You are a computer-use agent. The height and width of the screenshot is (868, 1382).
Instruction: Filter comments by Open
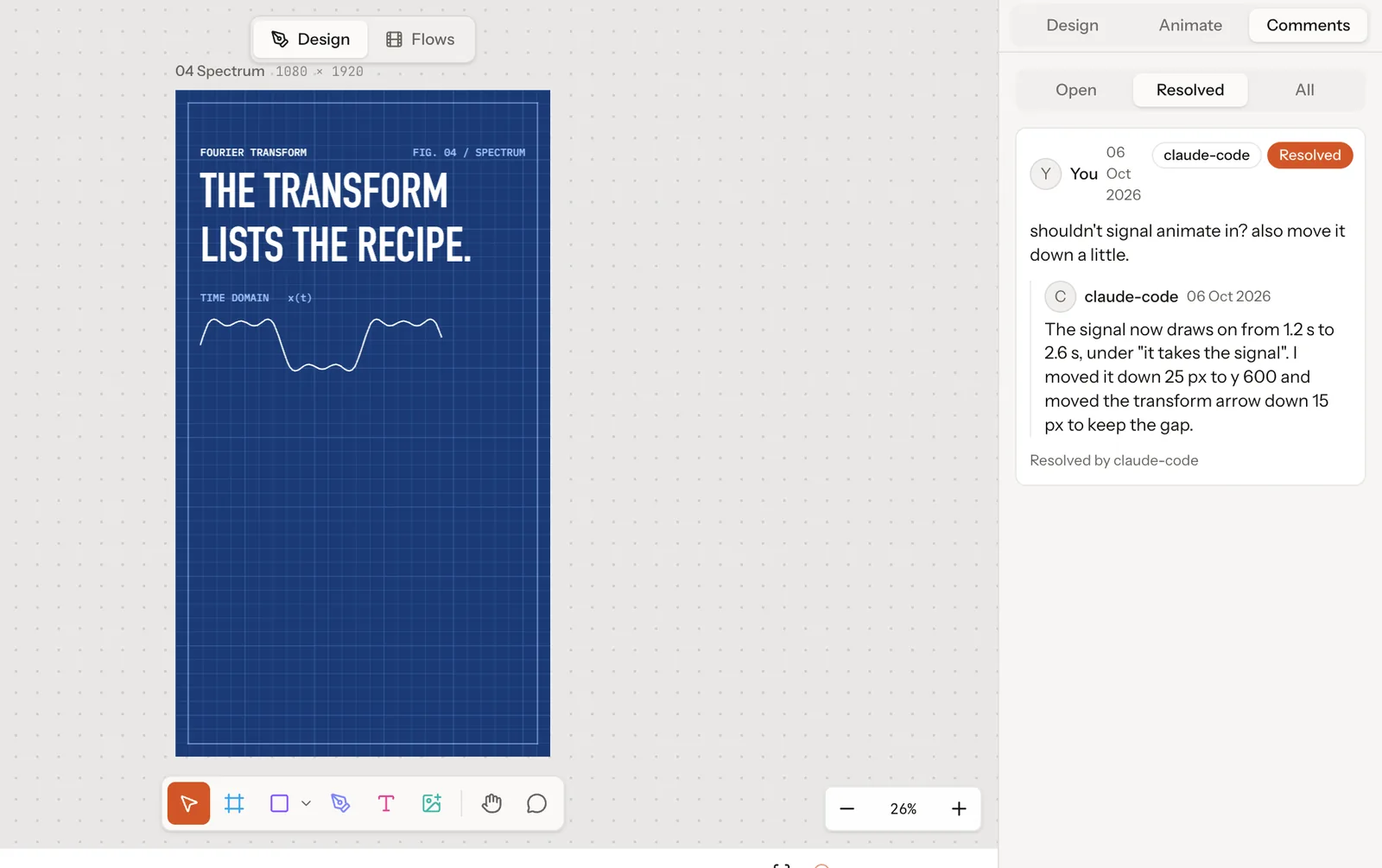tap(1075, 90)
